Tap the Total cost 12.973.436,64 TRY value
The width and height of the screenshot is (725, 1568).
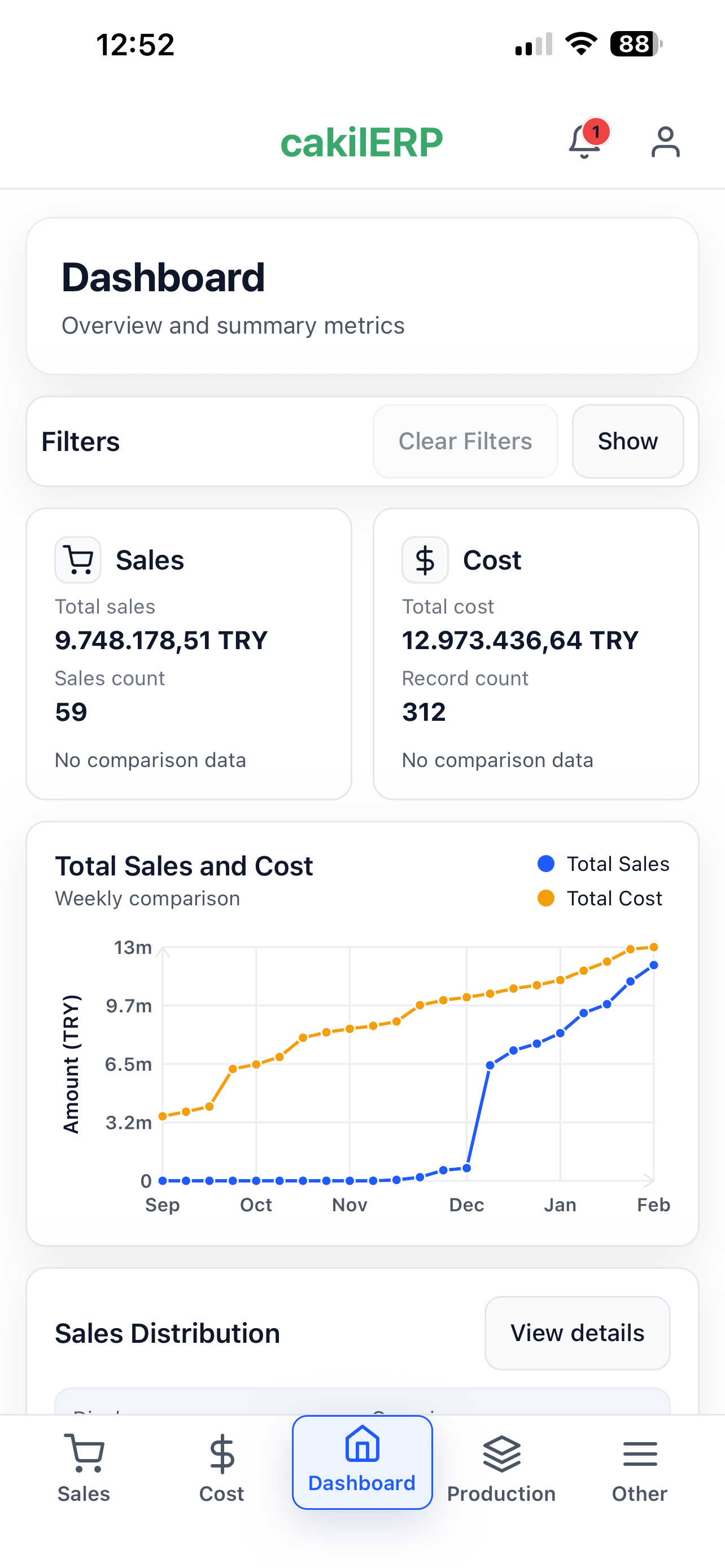(x=520, y=640)
